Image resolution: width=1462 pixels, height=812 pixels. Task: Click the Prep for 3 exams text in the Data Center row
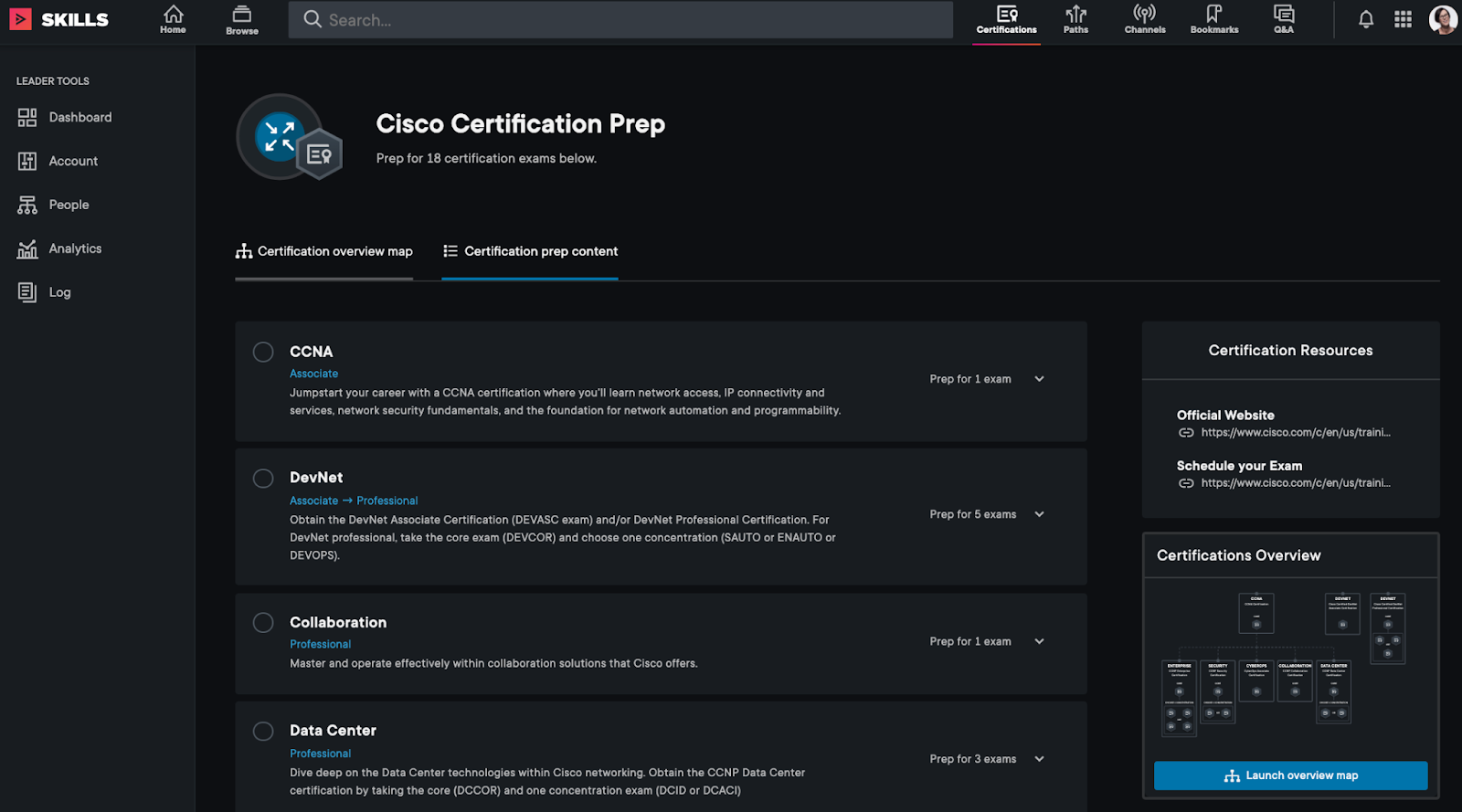pos(973,759)
